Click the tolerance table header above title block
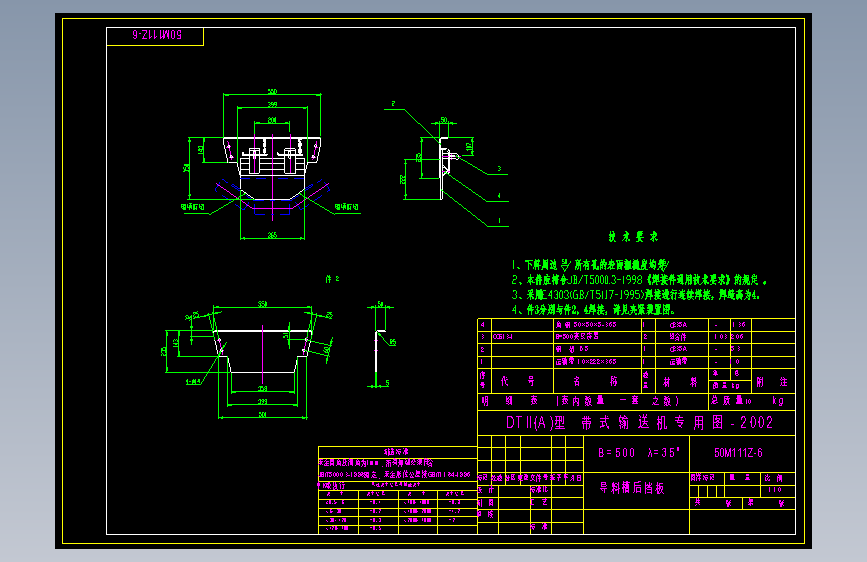The image size is (867, 562). click(x=396, y=452)
